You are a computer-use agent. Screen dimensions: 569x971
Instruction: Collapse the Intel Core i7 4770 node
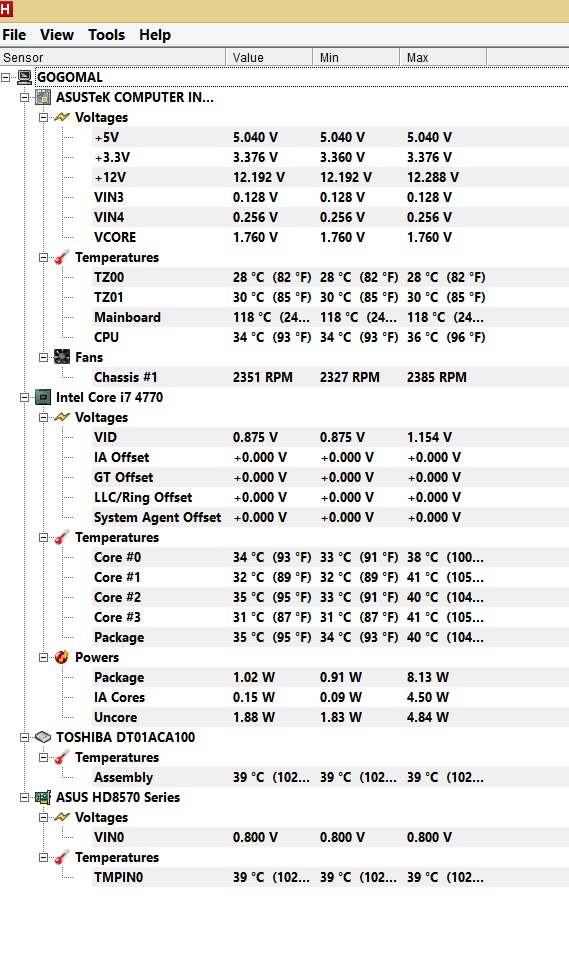tap(25, 398)
